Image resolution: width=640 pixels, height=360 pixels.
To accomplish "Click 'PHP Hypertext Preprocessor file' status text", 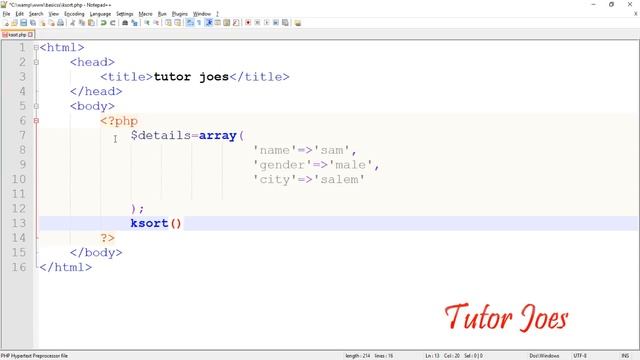I will (34, 356).
